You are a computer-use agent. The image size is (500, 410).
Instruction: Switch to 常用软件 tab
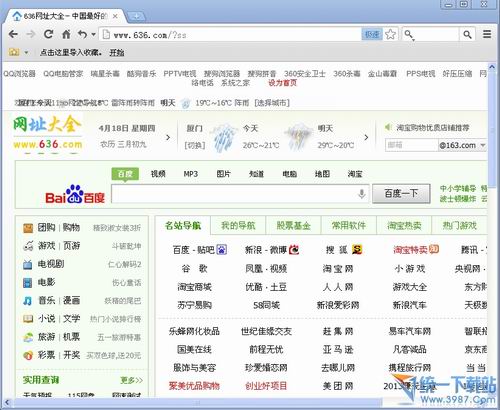pyautogui.click(x=349, y=226)
